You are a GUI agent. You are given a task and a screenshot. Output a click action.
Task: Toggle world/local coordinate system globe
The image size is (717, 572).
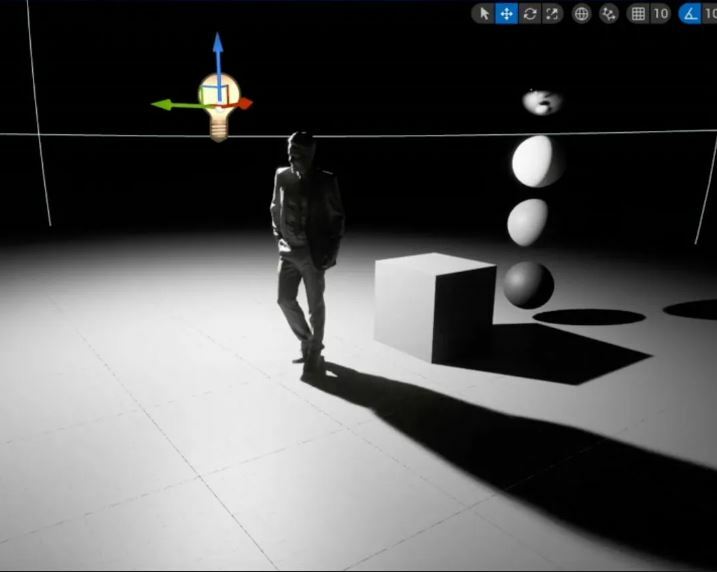[581, 14]
